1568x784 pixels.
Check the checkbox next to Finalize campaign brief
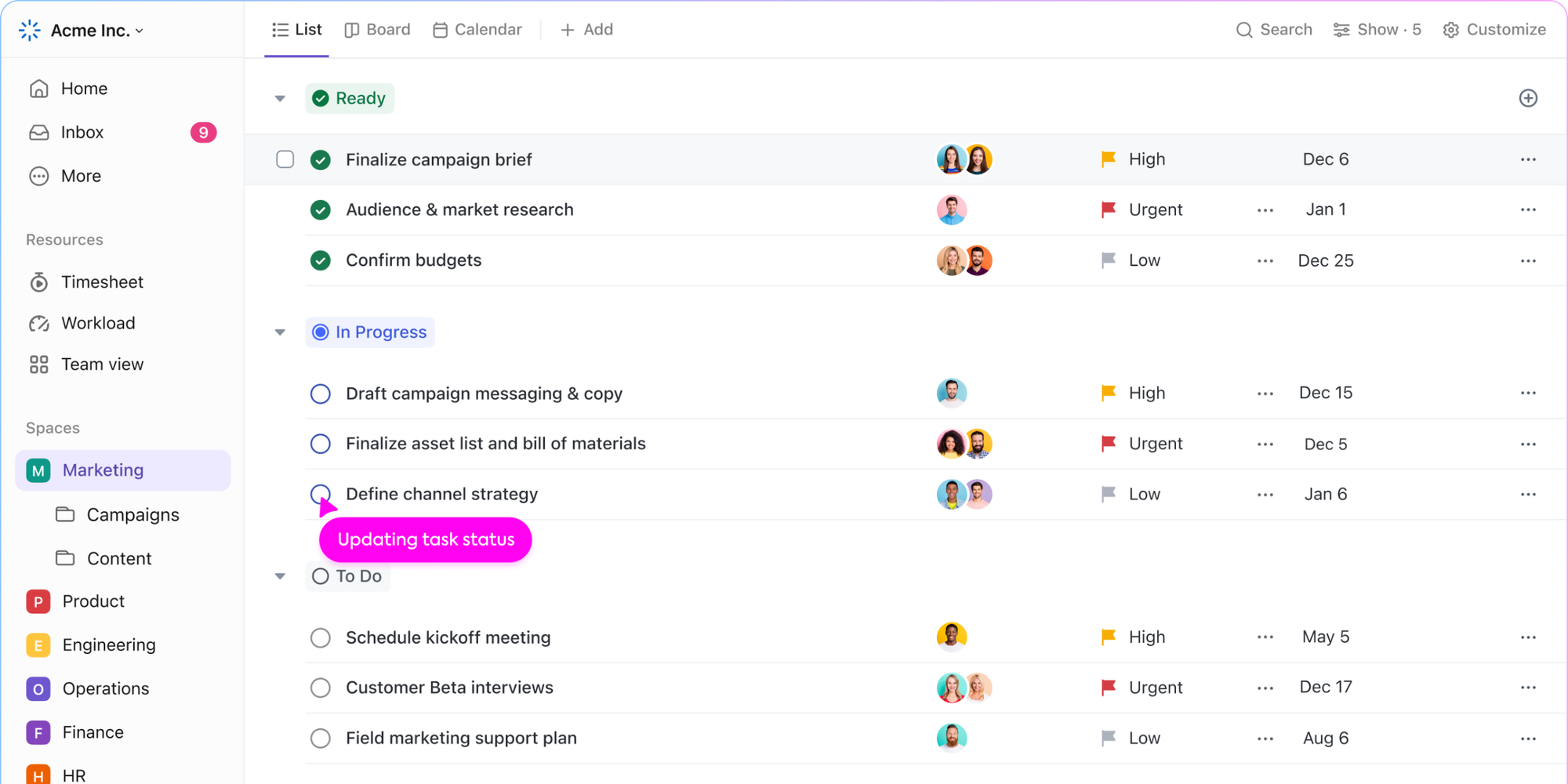pyautogui.click(x=285, y=159)
